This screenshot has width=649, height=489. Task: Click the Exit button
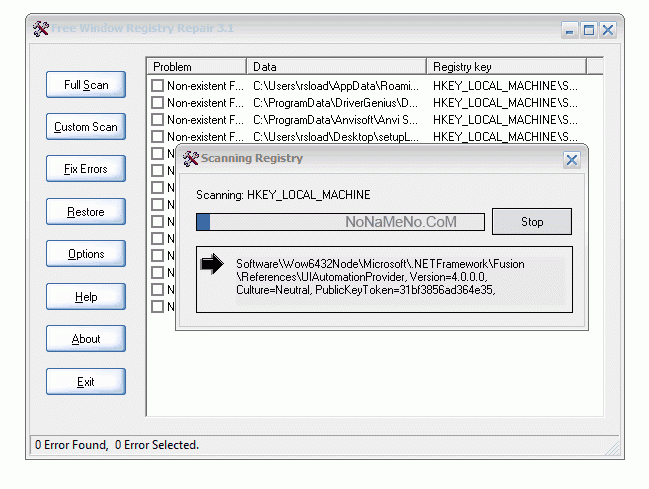86,382
